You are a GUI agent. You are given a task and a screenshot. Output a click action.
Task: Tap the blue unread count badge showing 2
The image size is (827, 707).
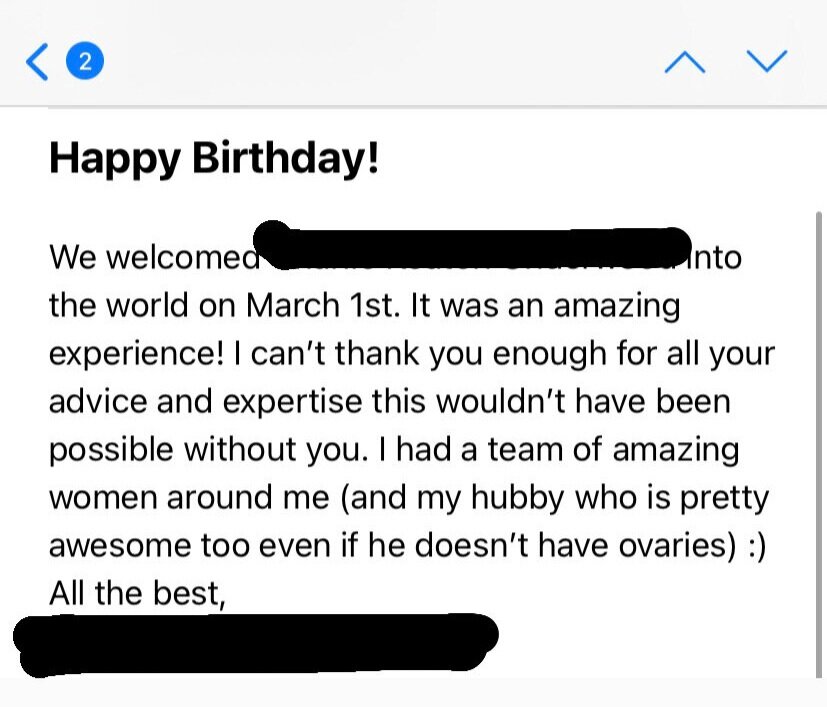tap(84, 61)
